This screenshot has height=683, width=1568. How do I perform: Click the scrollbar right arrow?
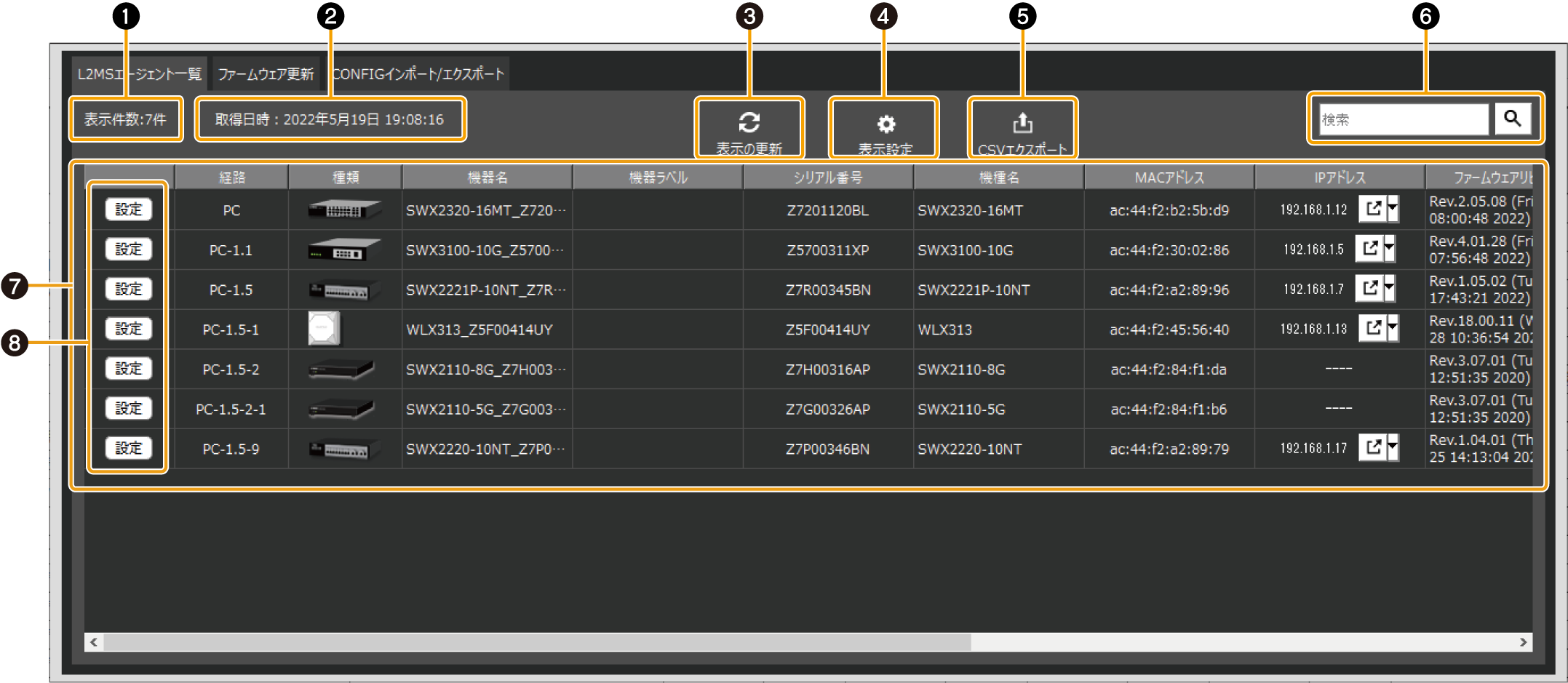pyautogui.click(x=1523, y=642)
